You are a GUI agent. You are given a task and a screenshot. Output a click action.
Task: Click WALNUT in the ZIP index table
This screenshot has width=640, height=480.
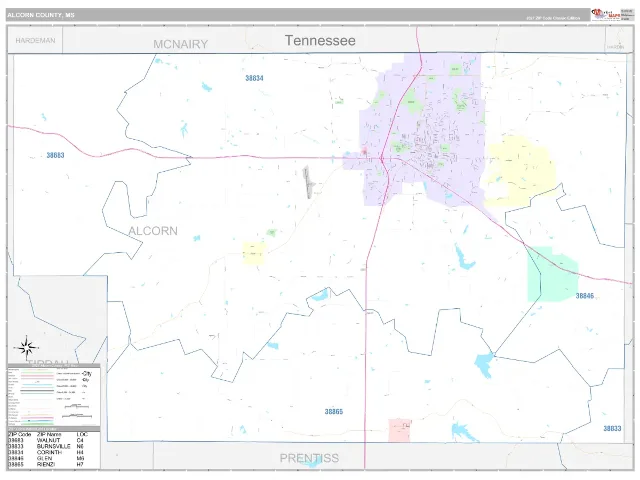pos(48,440)
